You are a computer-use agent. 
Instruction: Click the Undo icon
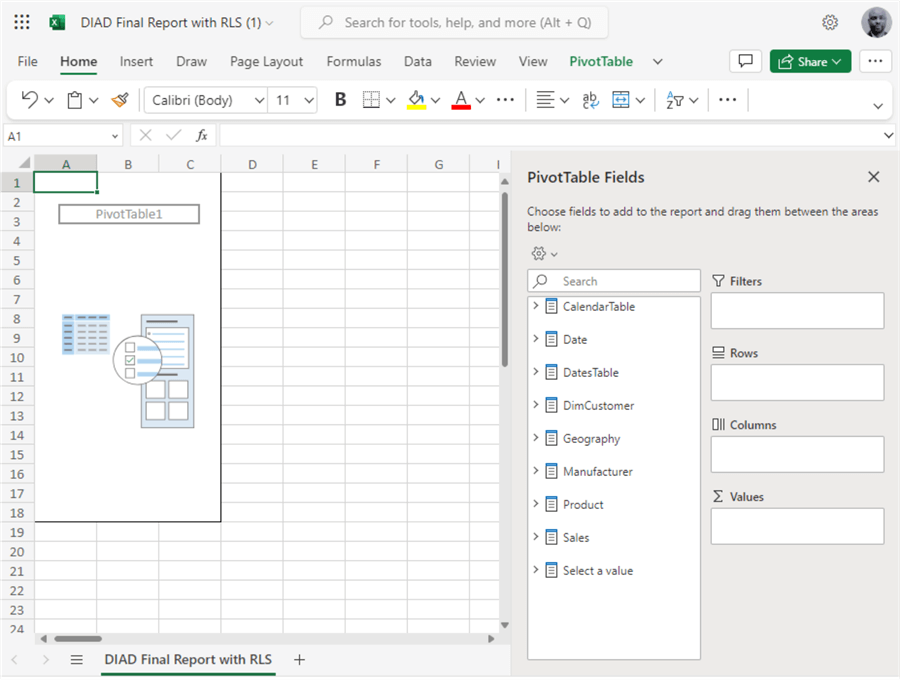tap(30, 100)
